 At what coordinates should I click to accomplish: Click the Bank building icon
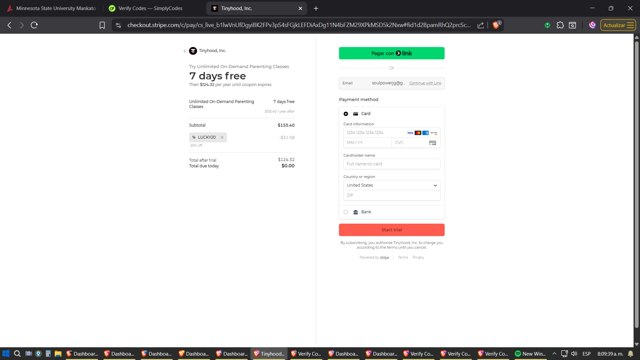356,212
